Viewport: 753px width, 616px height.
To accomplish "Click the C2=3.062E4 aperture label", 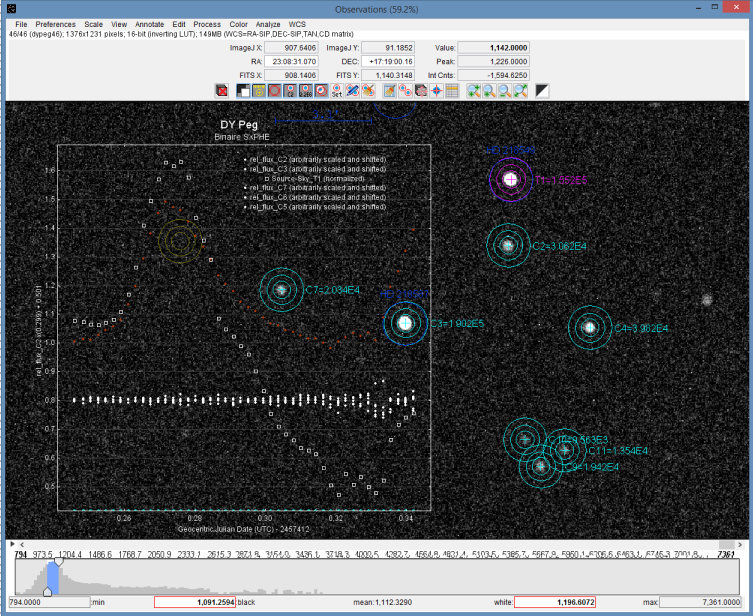I will click(559, 246).
